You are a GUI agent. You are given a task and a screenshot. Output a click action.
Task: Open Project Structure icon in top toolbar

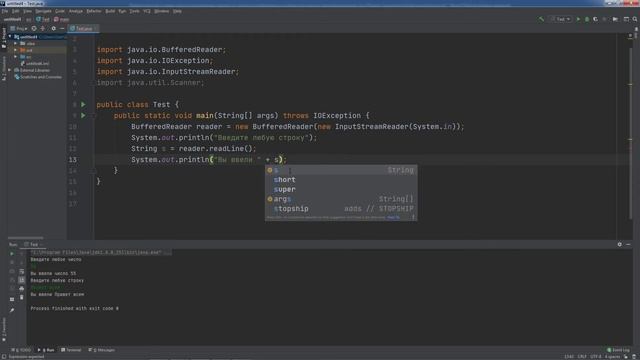pos(626,19)
